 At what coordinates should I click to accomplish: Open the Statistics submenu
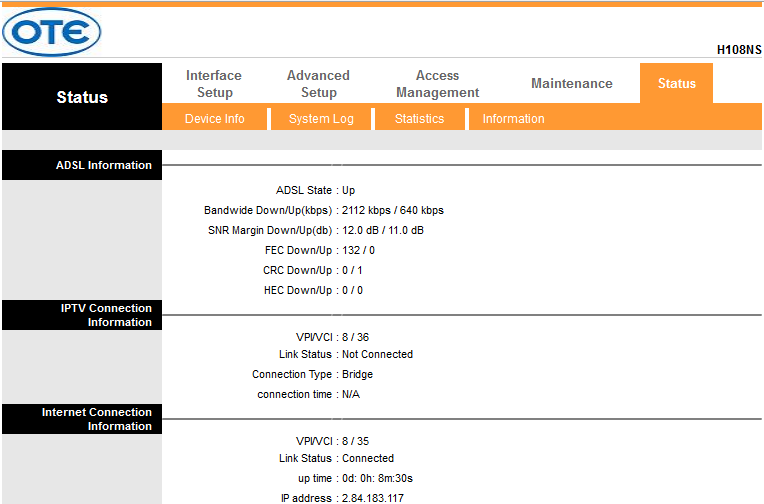(x=420, y=119)
